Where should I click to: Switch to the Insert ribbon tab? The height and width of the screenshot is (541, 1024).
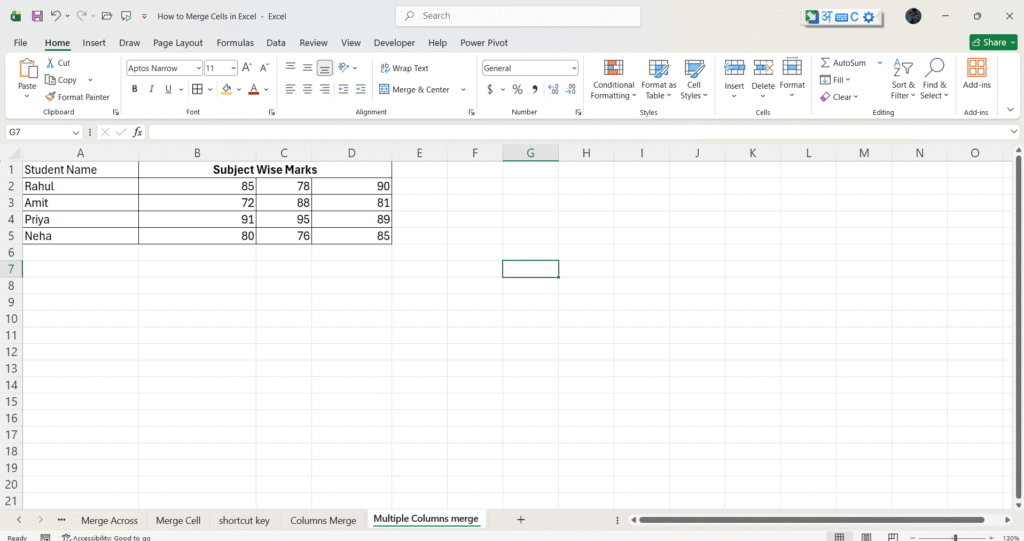point(94,42)
